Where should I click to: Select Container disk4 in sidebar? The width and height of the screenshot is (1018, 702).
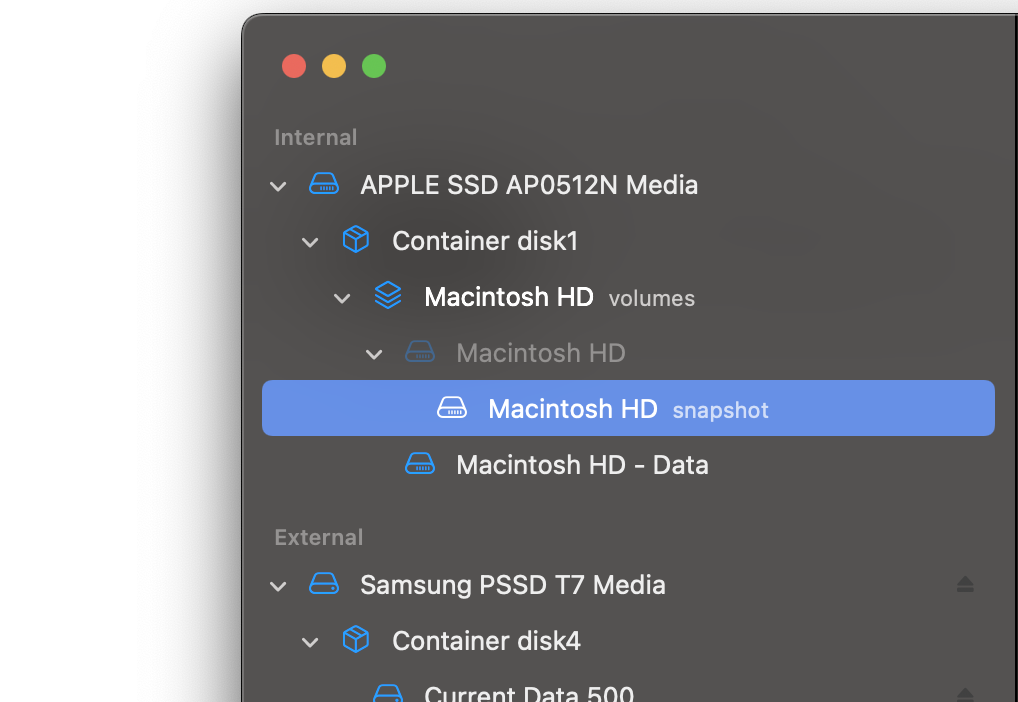pos(486,640)
